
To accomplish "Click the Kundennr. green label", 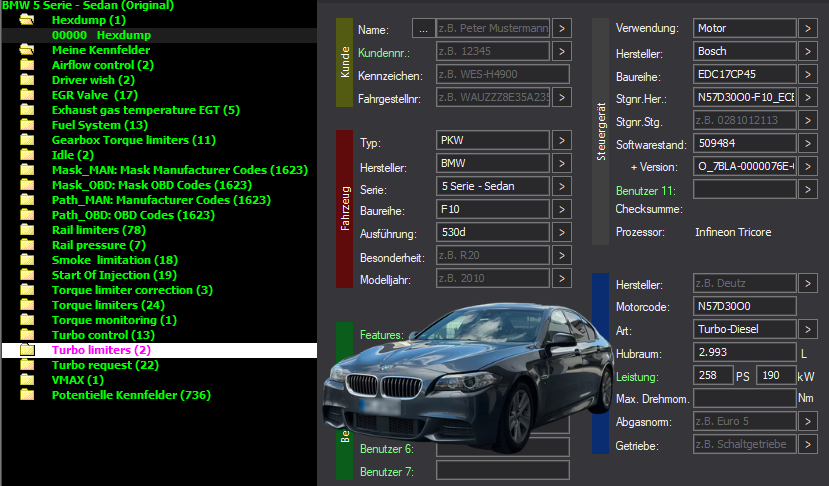I will [x=384, y=53].
